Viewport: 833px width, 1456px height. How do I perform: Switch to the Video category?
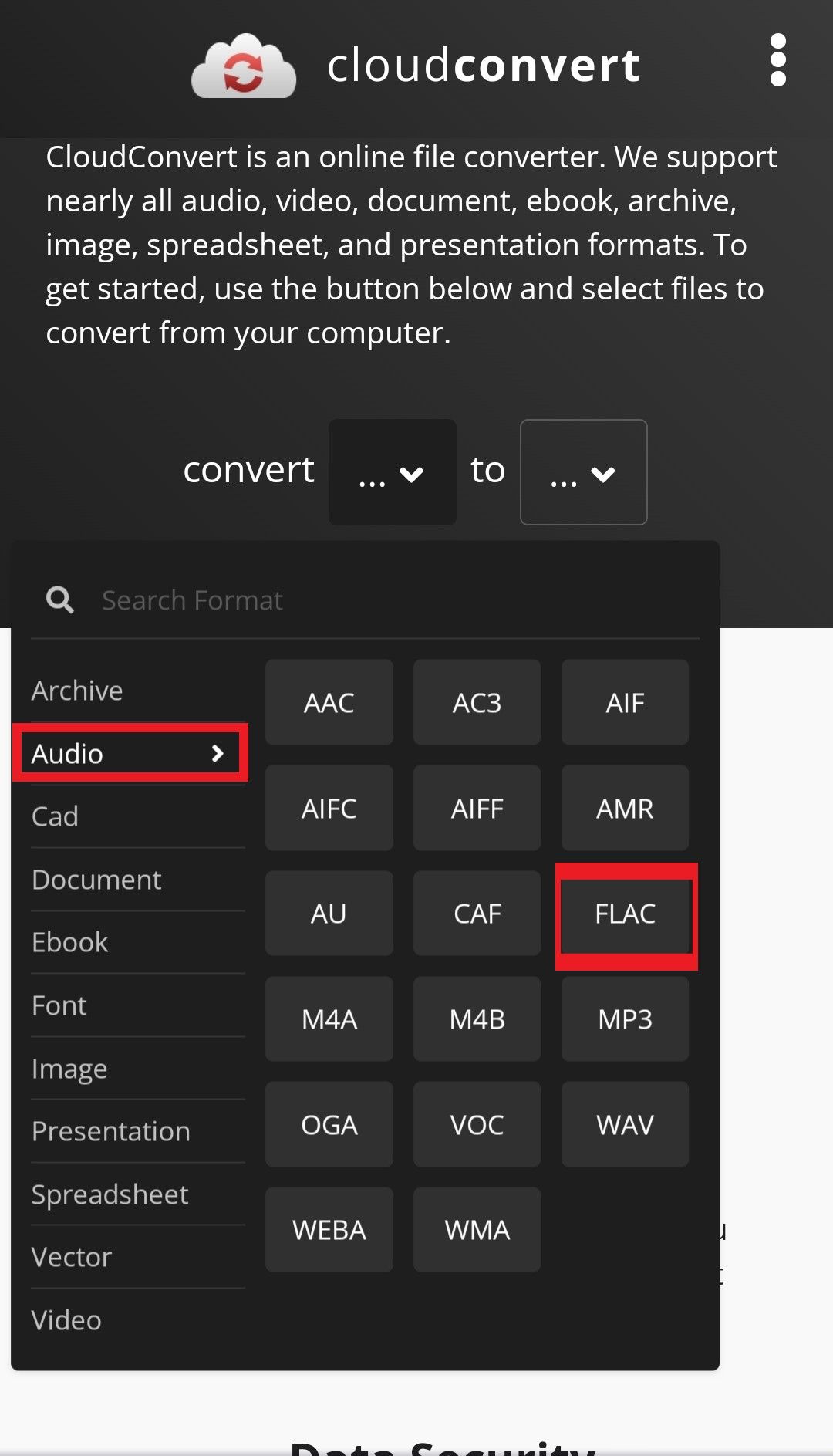pyautogui.click(x=68, y=1319)
